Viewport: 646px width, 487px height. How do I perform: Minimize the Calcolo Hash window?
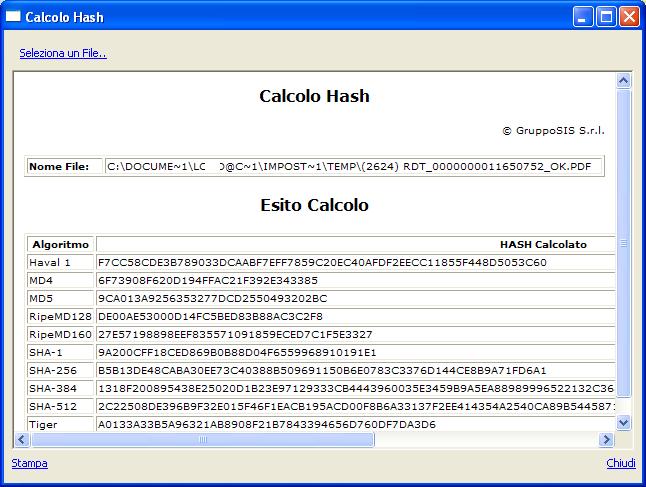coord(583,17)
